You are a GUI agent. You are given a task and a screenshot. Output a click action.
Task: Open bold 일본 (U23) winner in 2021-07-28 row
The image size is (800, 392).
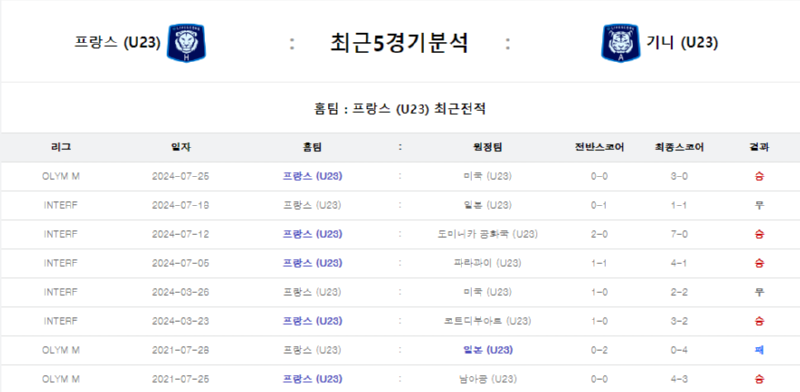(487, 351)
